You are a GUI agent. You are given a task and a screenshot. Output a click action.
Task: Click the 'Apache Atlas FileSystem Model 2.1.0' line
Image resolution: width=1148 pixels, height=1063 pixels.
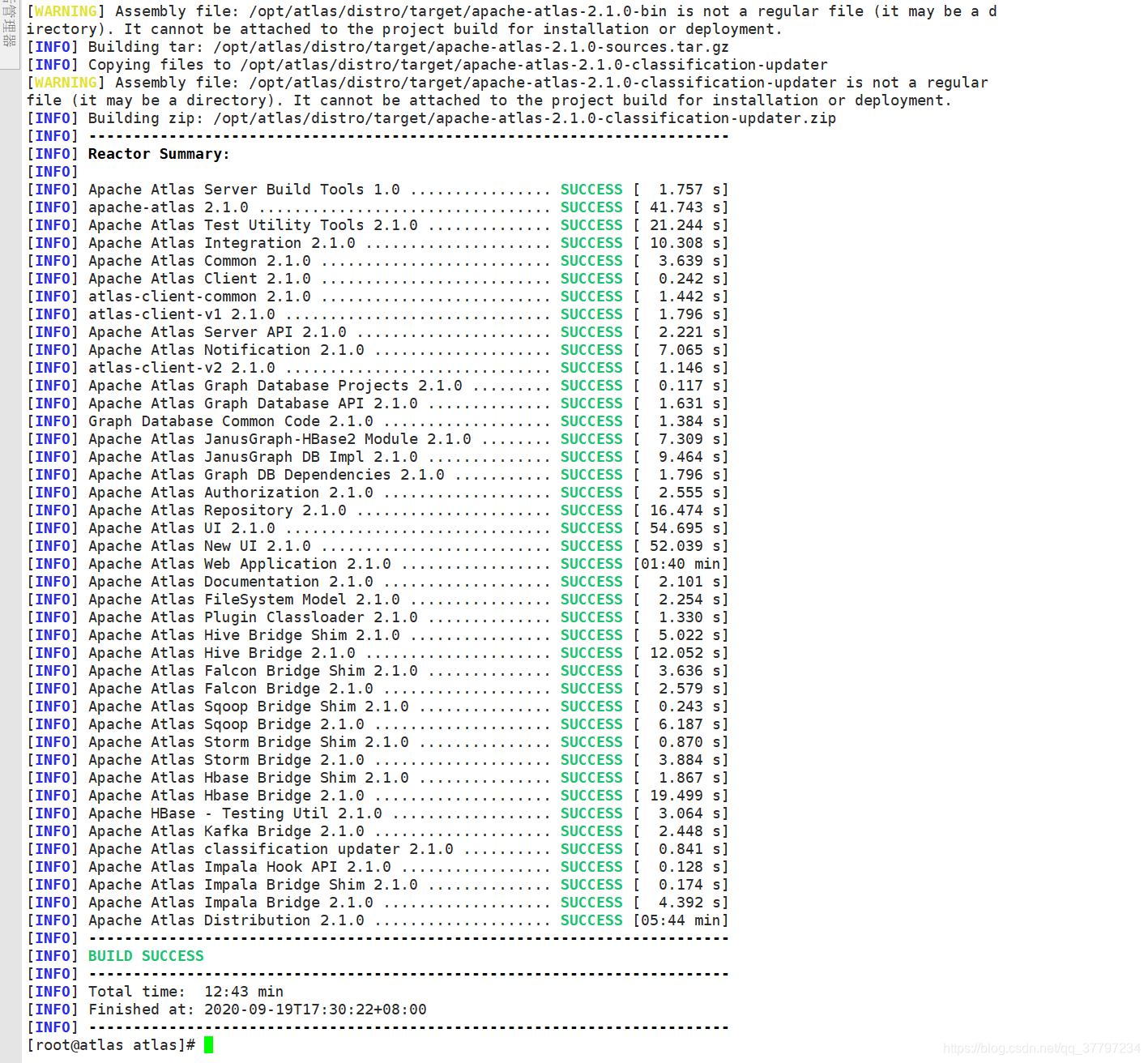[378, 600]
